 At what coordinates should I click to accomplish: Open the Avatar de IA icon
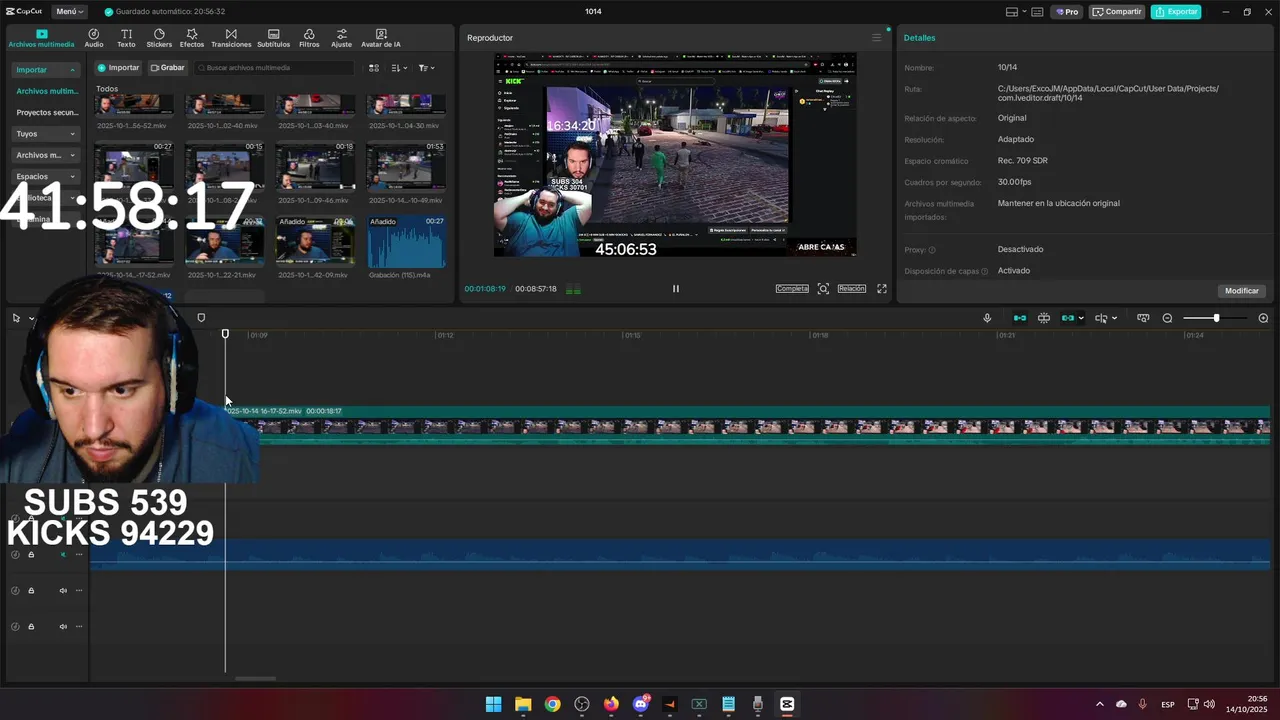click(381, 38)
